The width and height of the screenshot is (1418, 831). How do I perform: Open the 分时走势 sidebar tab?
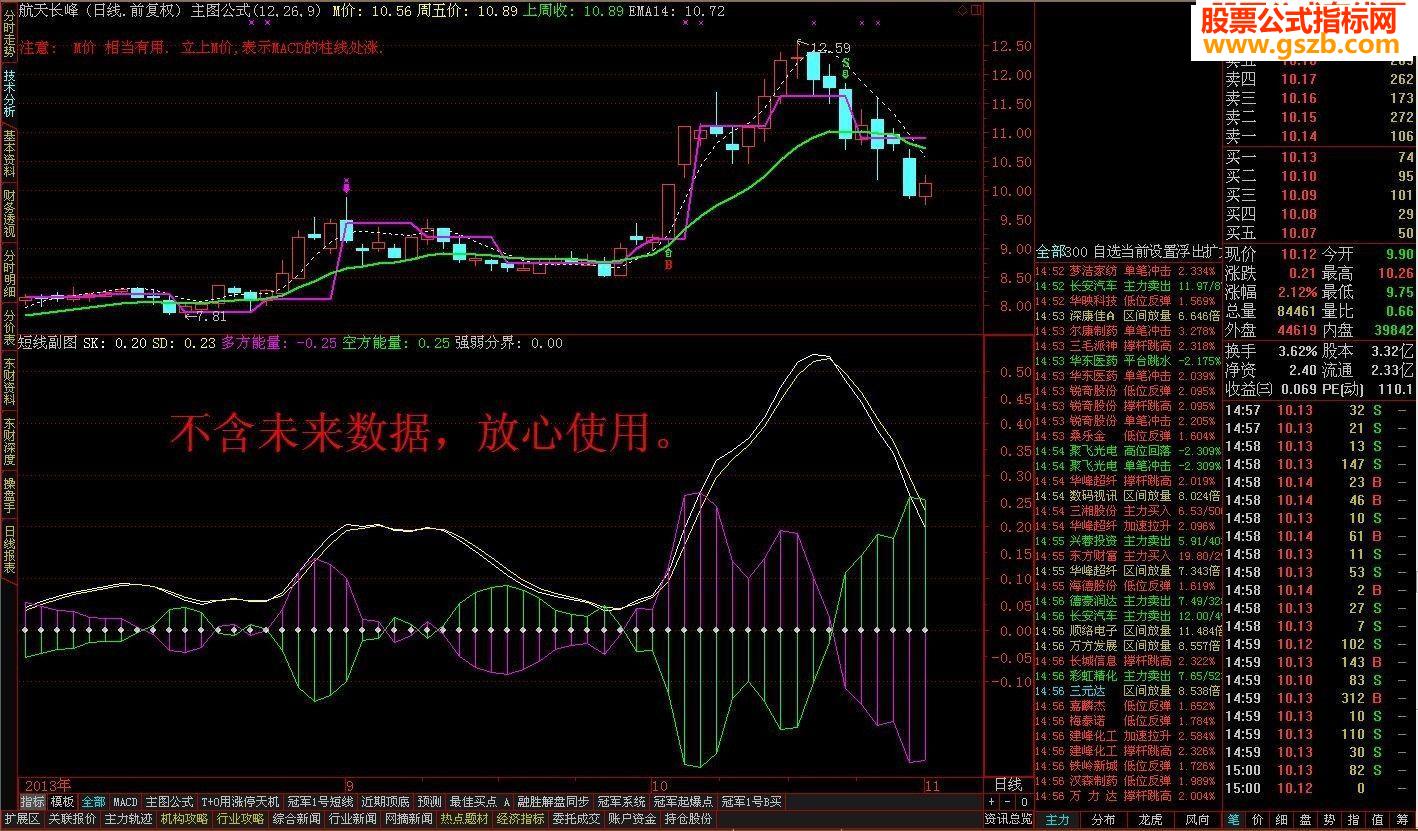click(x=9, y=33)
